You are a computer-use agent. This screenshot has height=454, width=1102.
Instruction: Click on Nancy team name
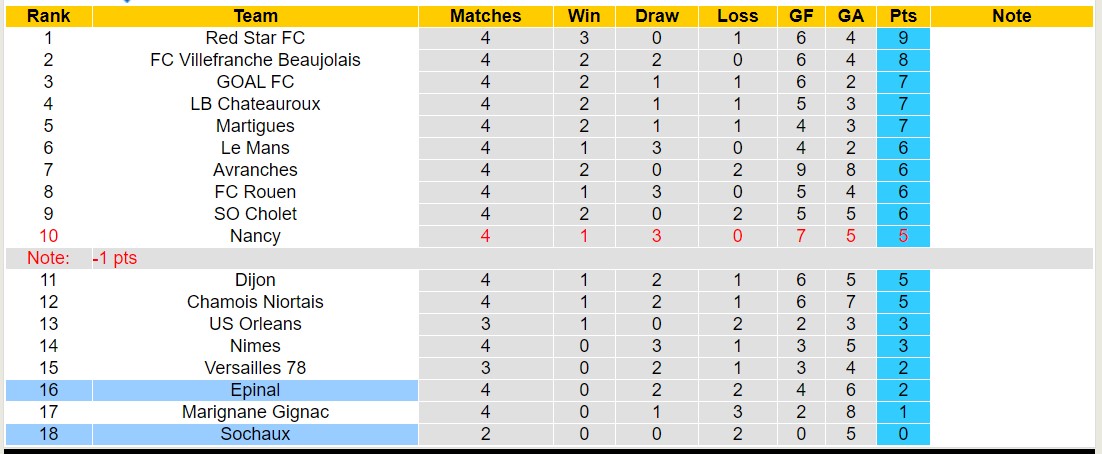coord(255,236)
